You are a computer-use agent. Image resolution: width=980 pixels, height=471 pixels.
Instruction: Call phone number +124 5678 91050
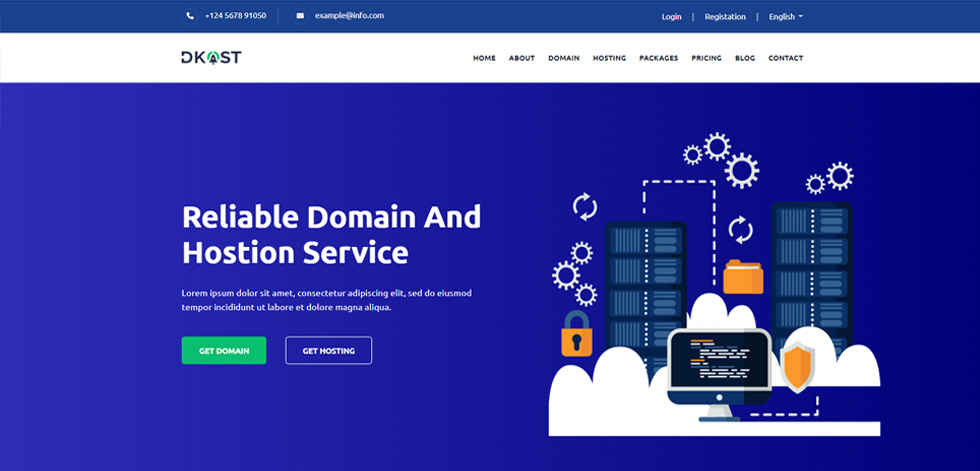coord(236,16)
